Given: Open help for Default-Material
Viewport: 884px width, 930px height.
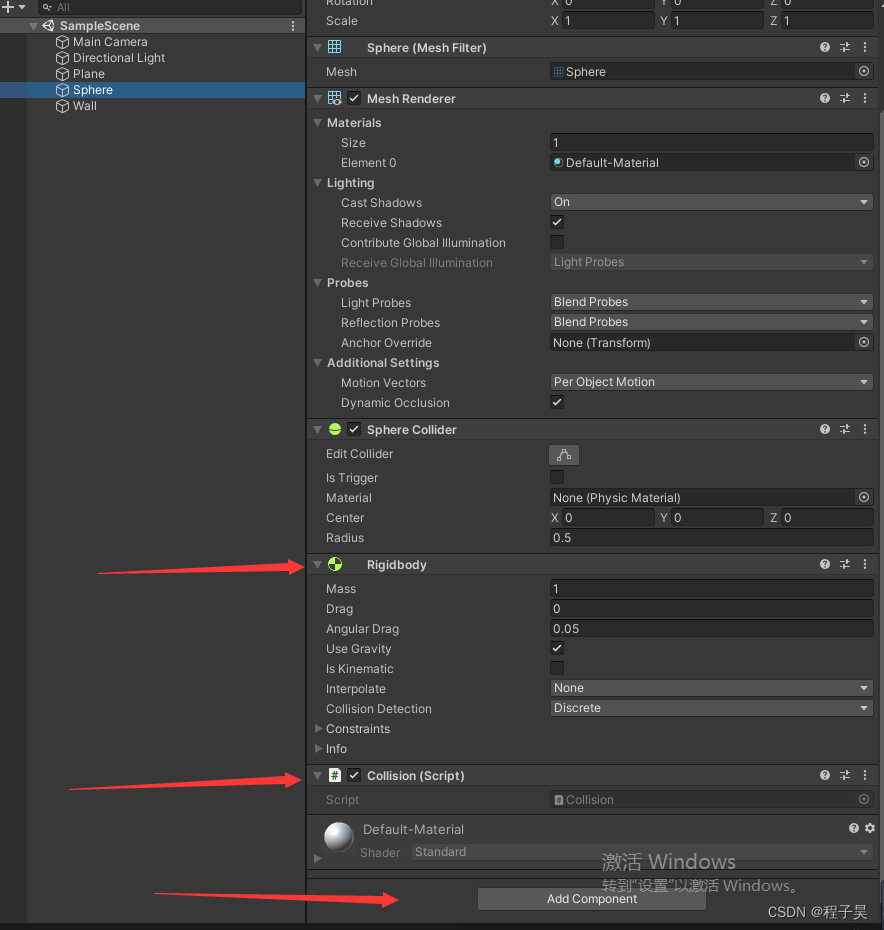Looking at the screenshot, I should tap(854, 829).
